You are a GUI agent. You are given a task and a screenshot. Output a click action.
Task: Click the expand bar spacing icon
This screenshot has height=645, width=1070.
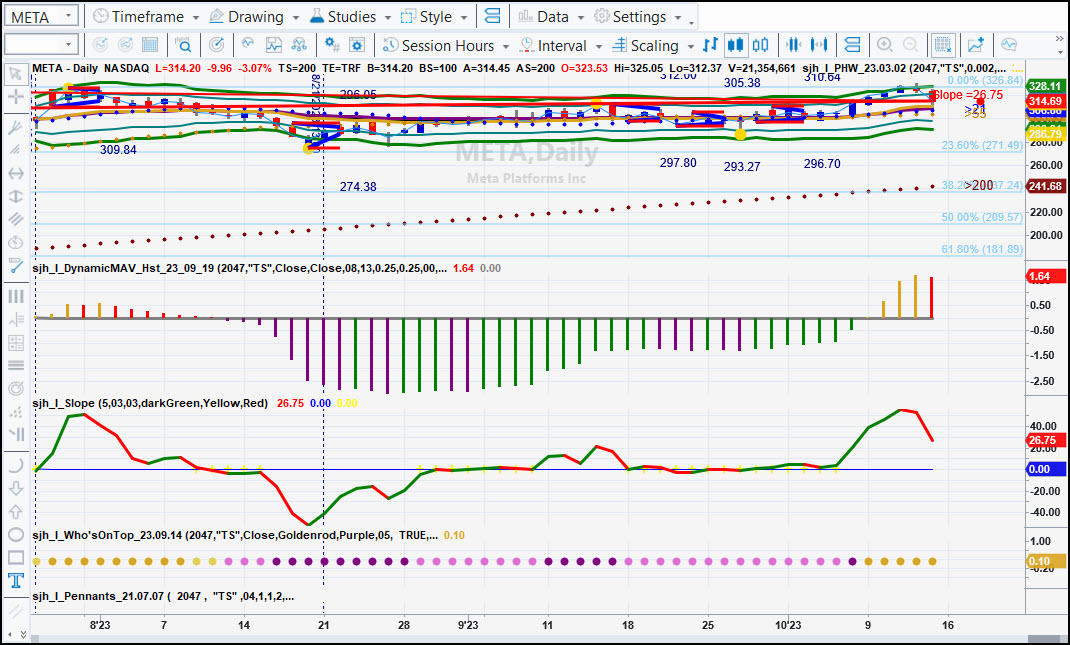pos(819,45)
